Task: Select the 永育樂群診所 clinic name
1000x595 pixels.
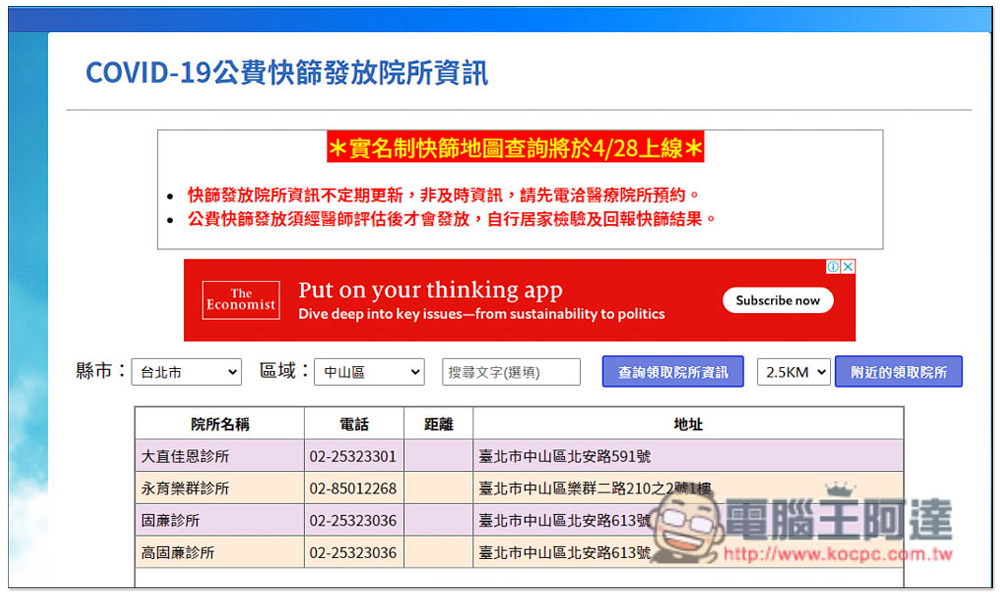Action: click(x=185, y=488)
